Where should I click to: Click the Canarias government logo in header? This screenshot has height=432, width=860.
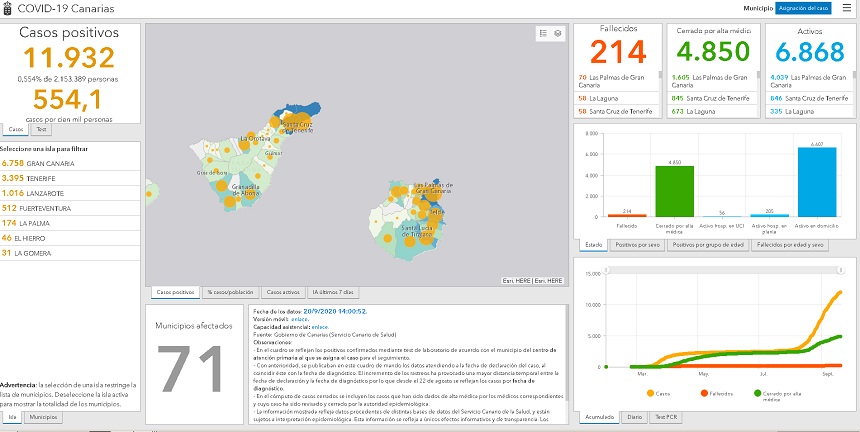[x=8, y=8]
